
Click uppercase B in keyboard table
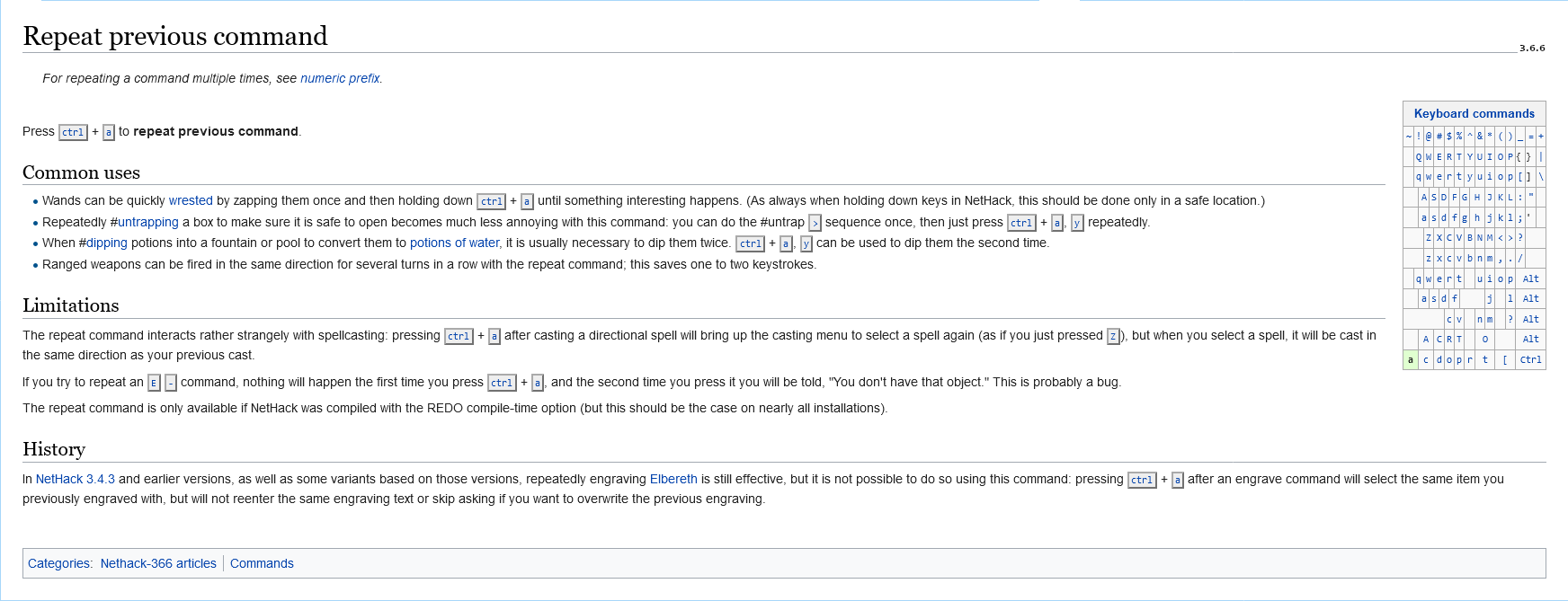(x=1470, y=237)
